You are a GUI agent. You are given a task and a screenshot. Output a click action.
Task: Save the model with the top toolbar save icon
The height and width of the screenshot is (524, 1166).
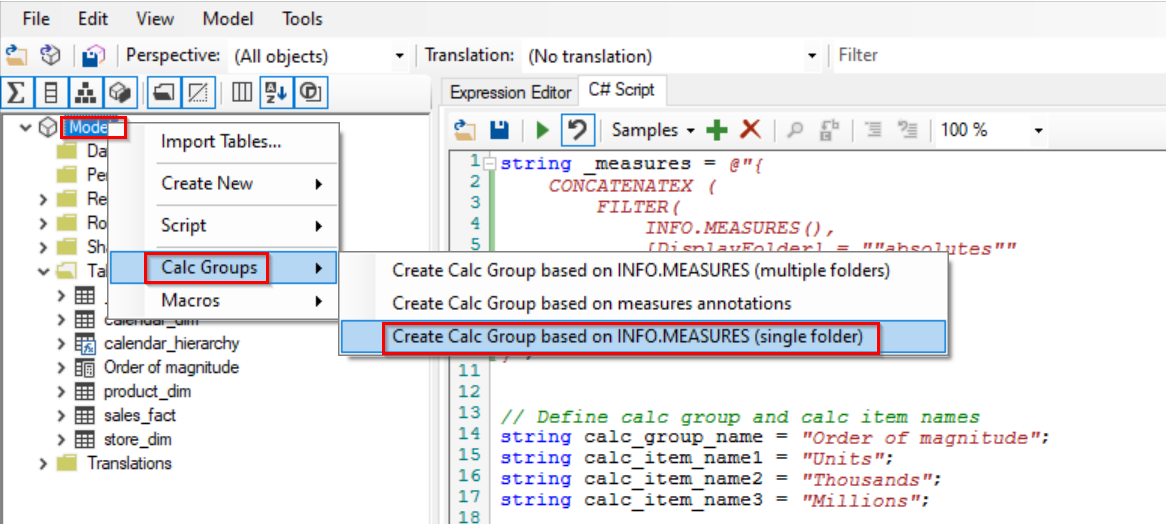tap(93, 56)
